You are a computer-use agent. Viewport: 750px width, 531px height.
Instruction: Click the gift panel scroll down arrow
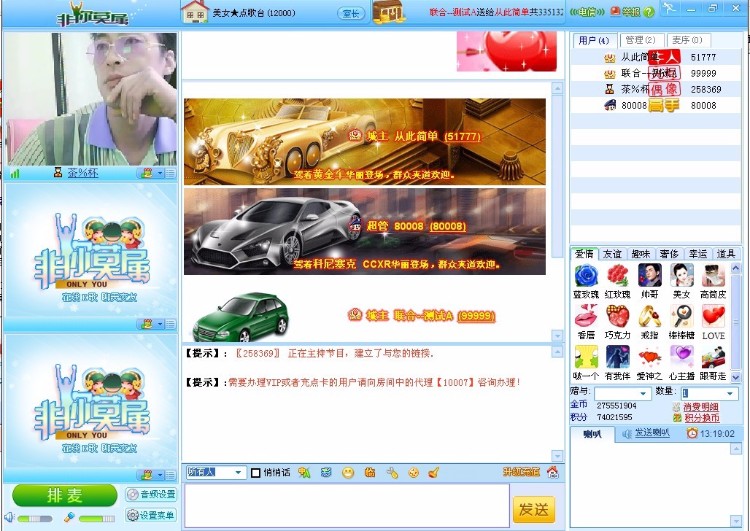[736, 377]
